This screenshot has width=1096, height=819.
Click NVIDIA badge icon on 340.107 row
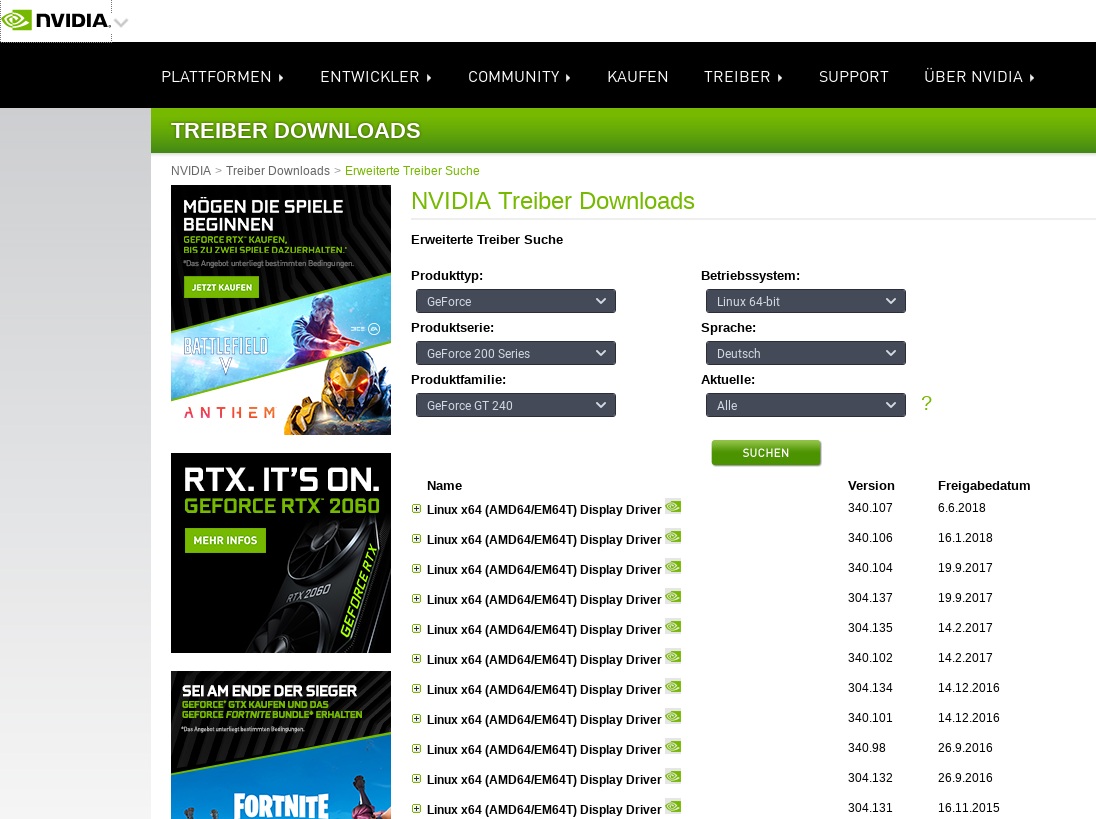pyautogui.click(x=673, y=506)
